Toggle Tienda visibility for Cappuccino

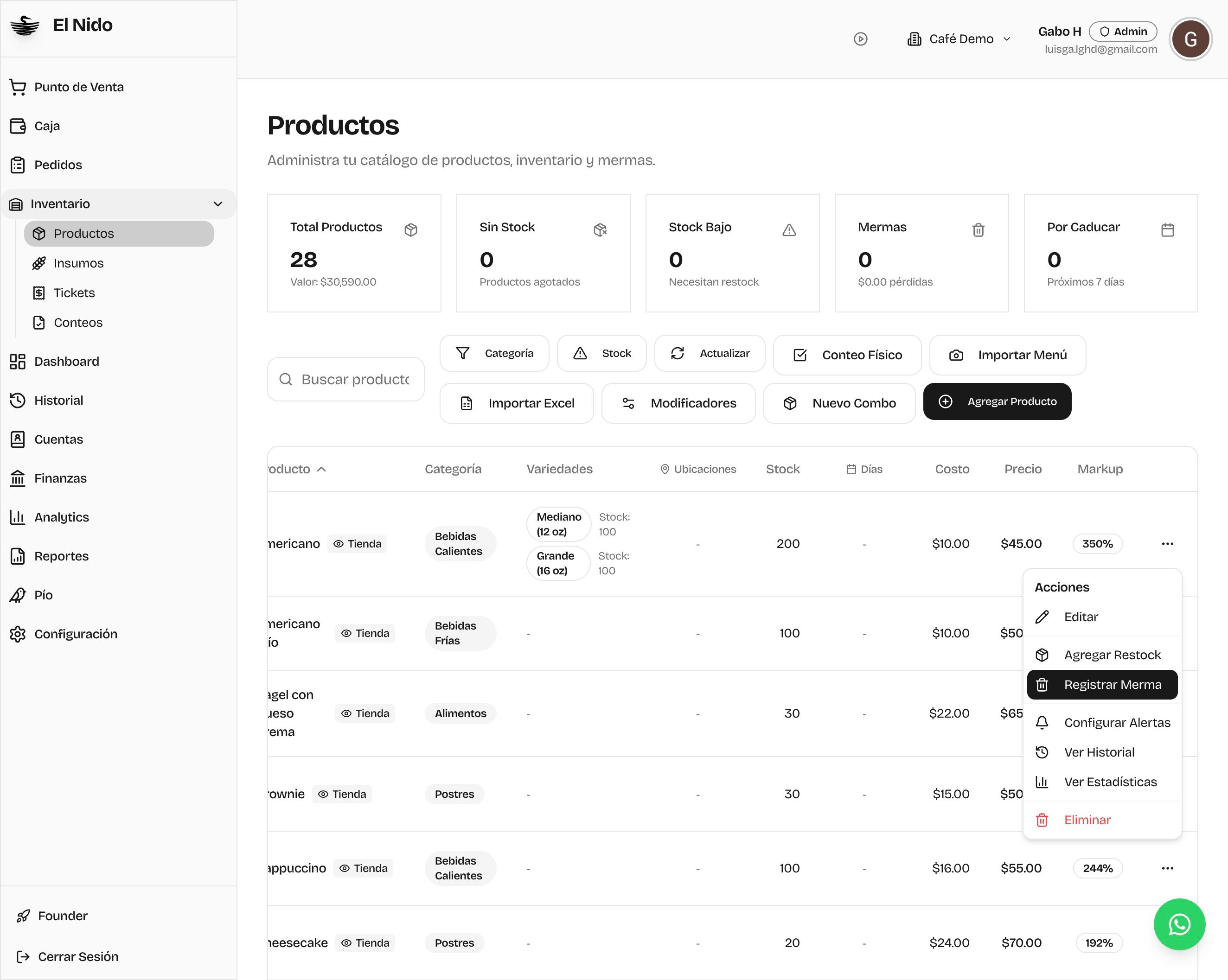(x=364, y=868)
